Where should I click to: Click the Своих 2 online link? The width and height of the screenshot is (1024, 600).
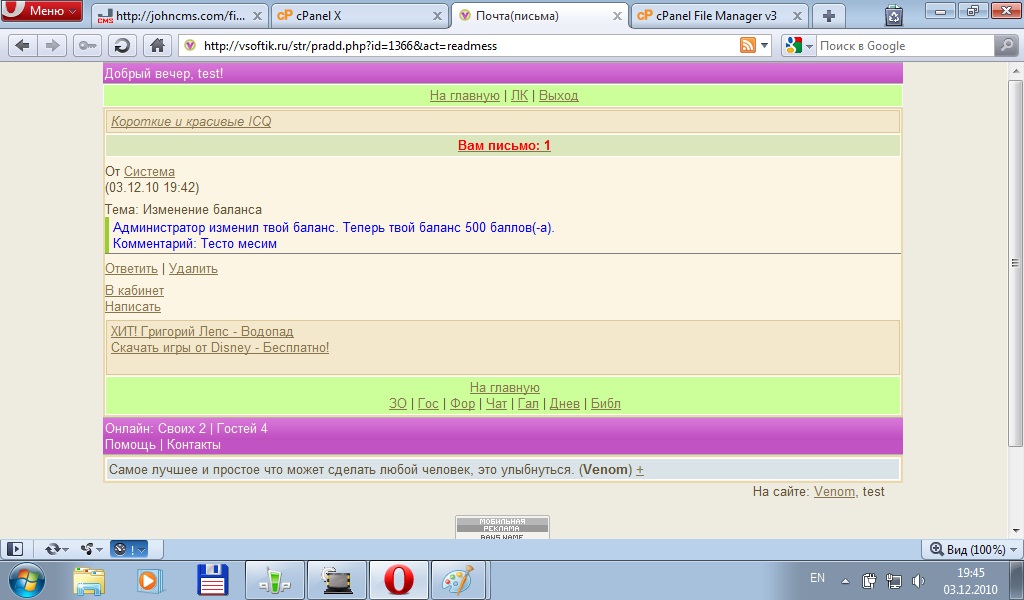[182, 428]
